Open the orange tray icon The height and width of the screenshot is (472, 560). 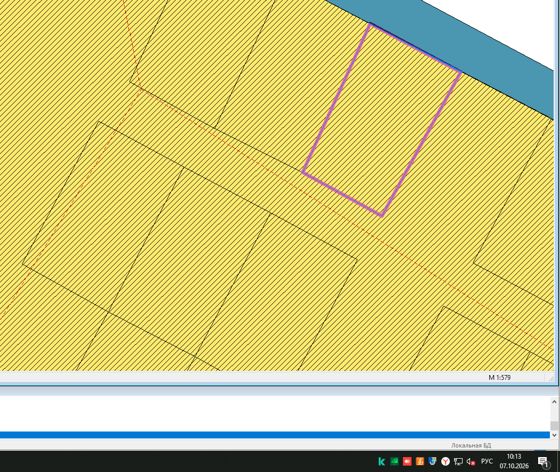[x=420, y=461]
